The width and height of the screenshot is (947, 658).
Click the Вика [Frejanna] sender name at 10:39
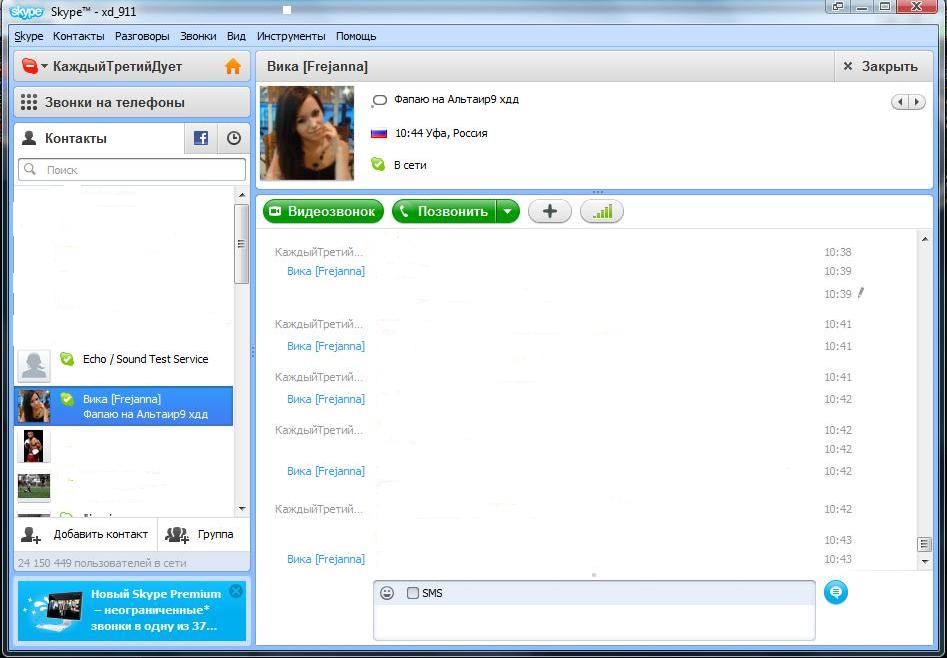326,271
